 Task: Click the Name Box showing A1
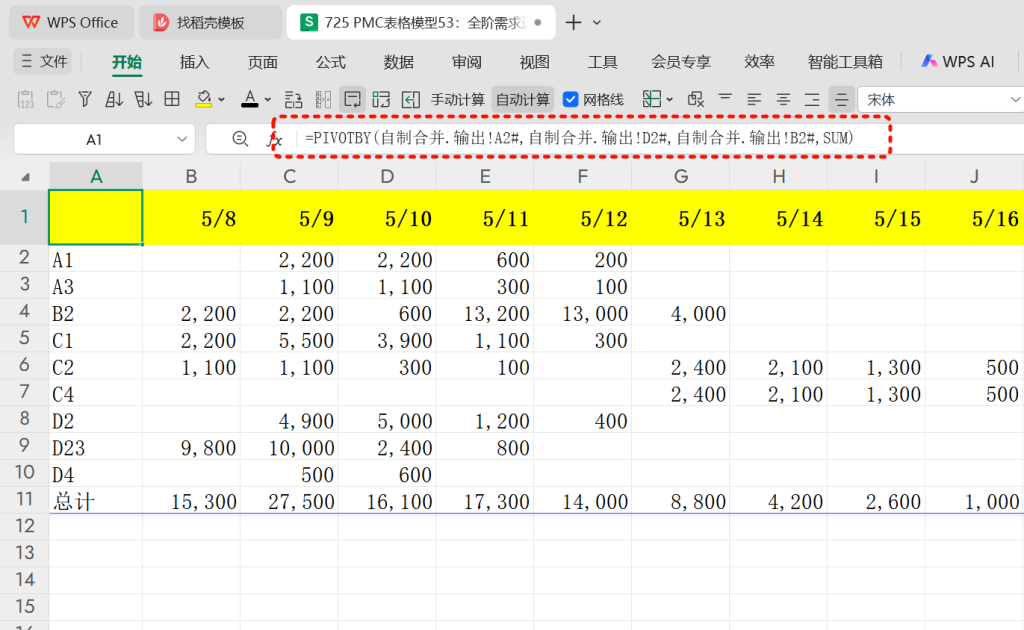pos(95,139)
